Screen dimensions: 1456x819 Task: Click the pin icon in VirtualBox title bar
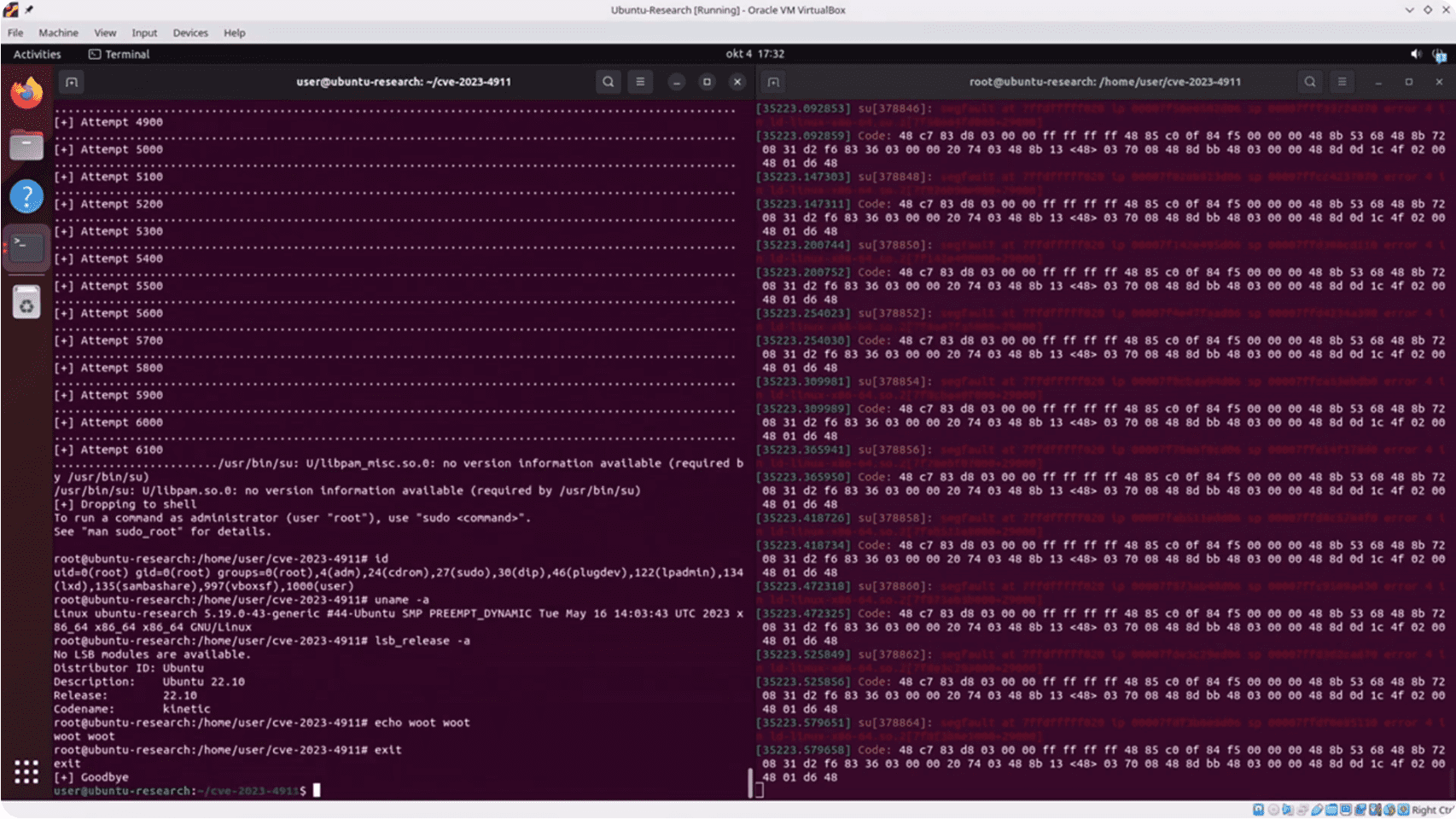point(29,10)
